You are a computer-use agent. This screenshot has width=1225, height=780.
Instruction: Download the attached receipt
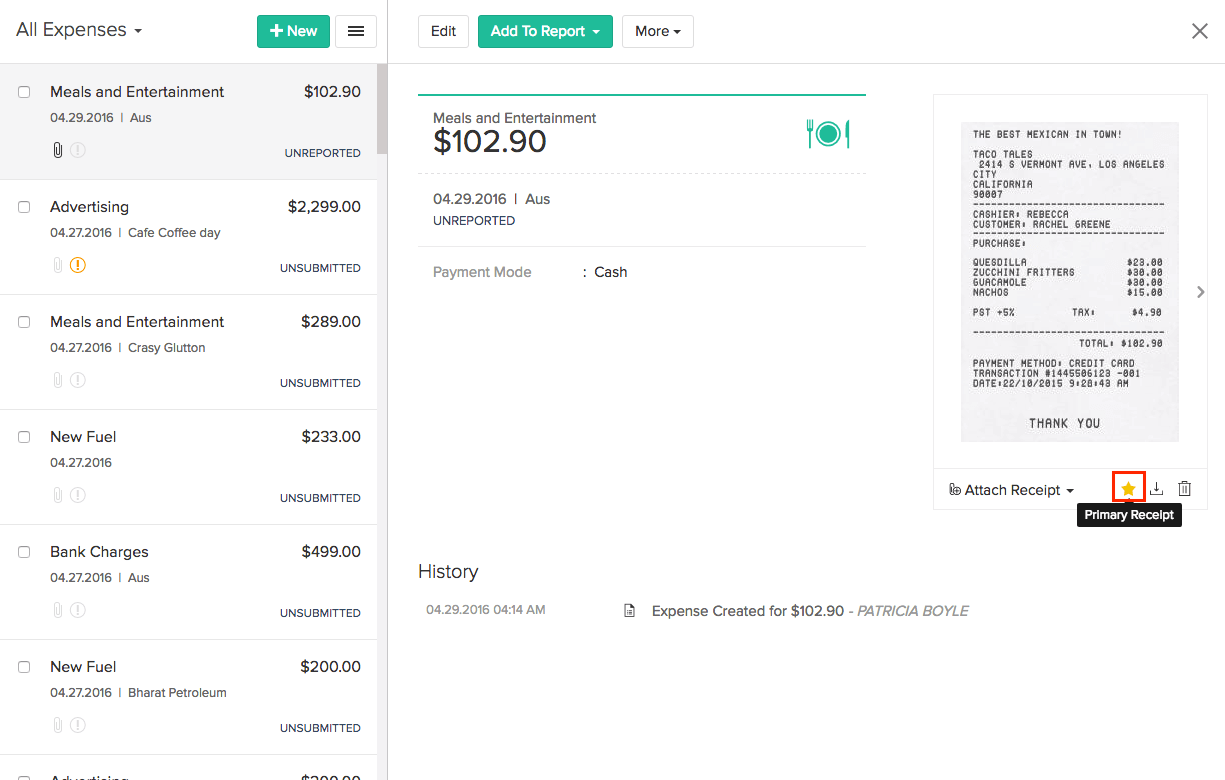(x=1157, y=489)
